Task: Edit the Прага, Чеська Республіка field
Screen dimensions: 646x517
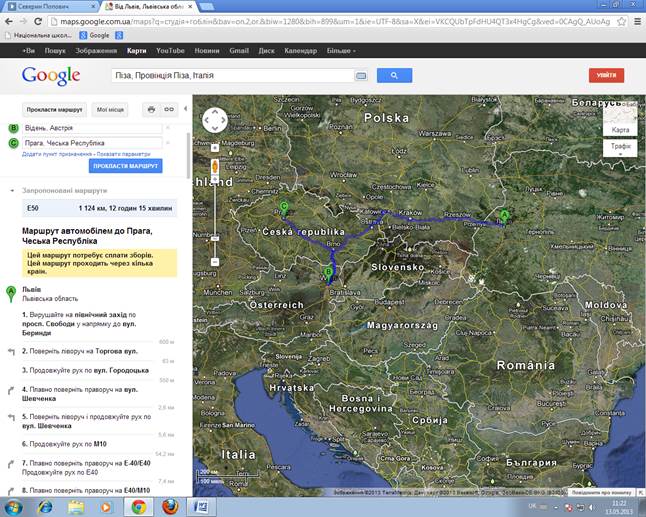Action: [92, 143]
